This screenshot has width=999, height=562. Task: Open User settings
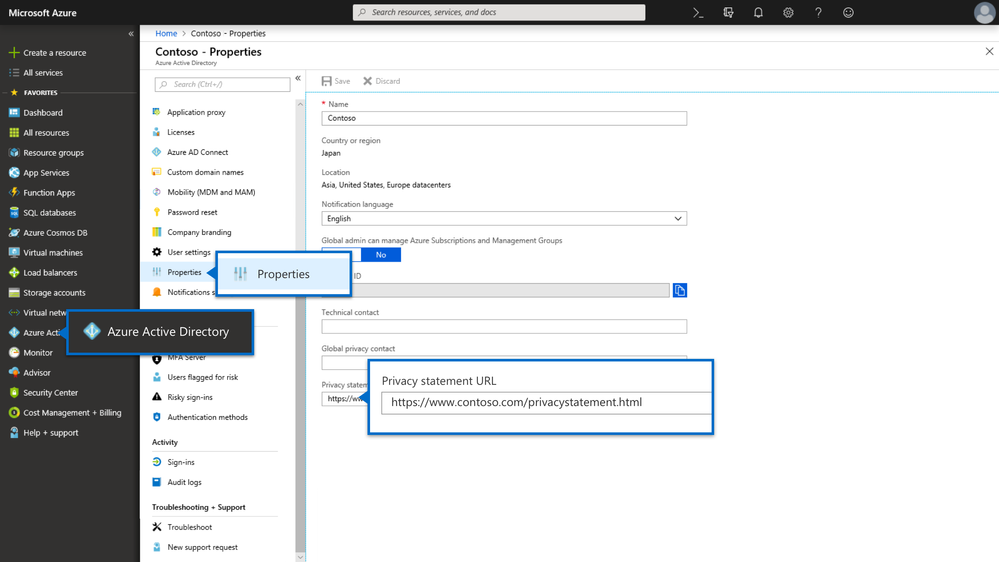point(182,252)
